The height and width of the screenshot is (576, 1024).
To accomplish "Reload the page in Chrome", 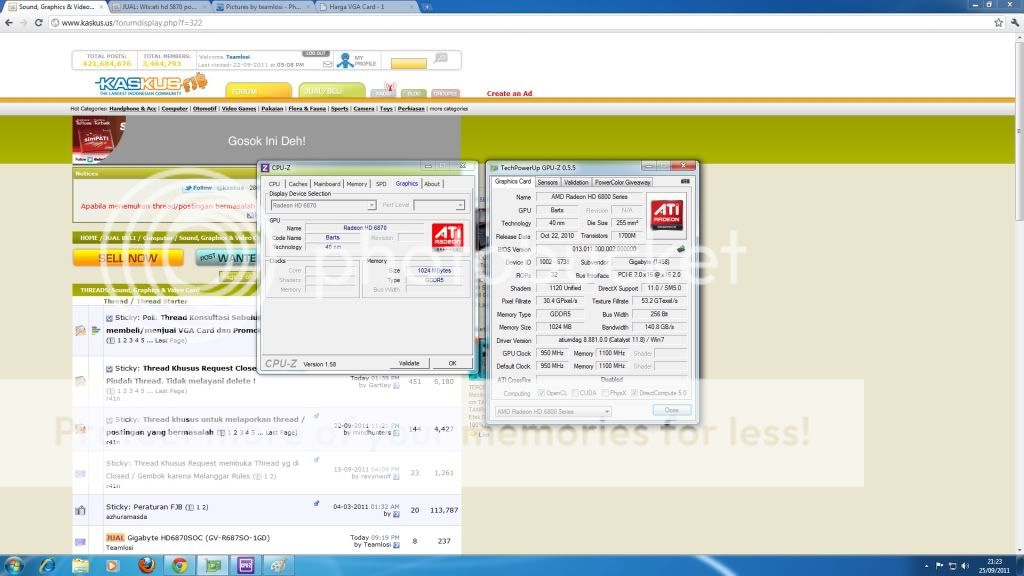I will 39,22.
